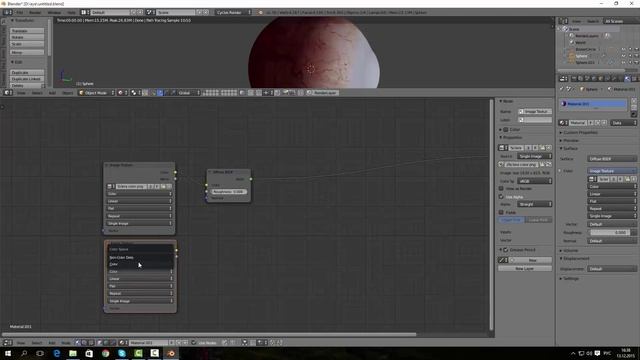Click the info editor type icon at top-left

tap(8, 13)
